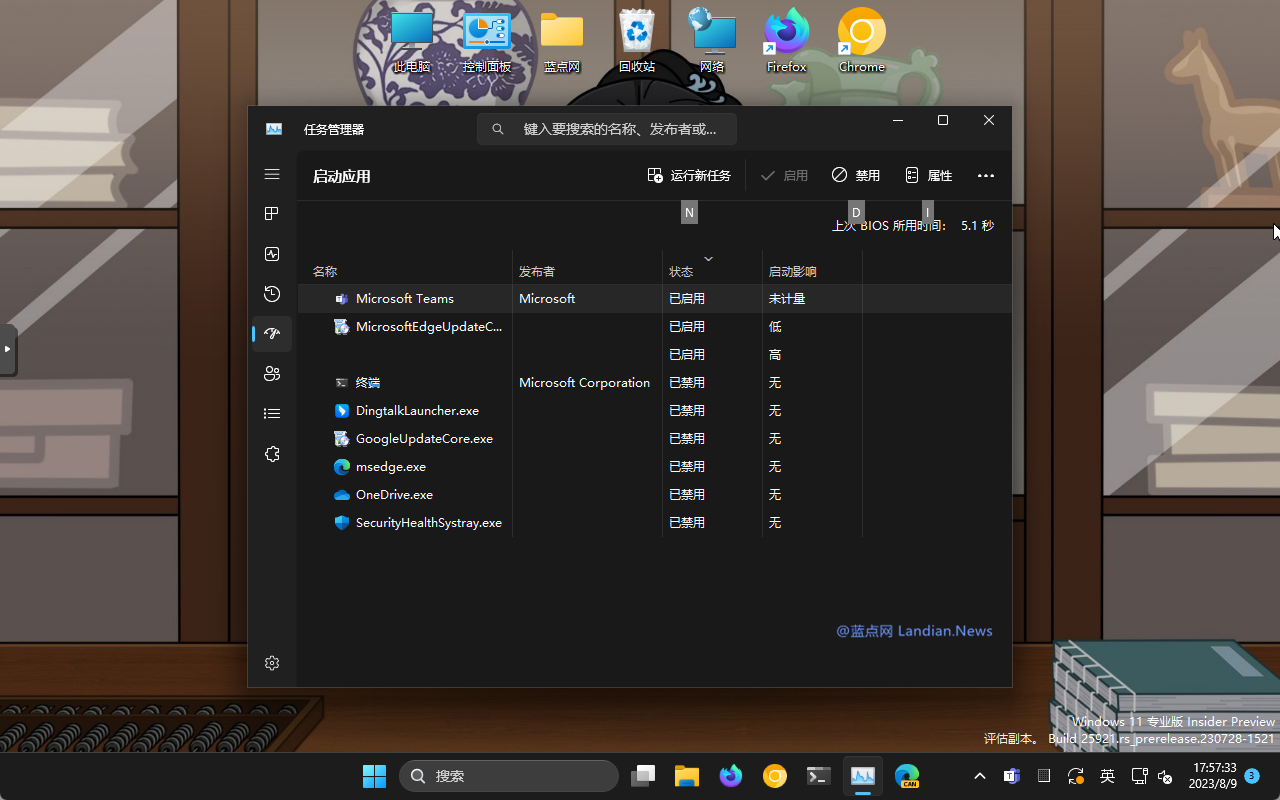
Task: Open Chrome desktop shortcut
Action: 862,42
